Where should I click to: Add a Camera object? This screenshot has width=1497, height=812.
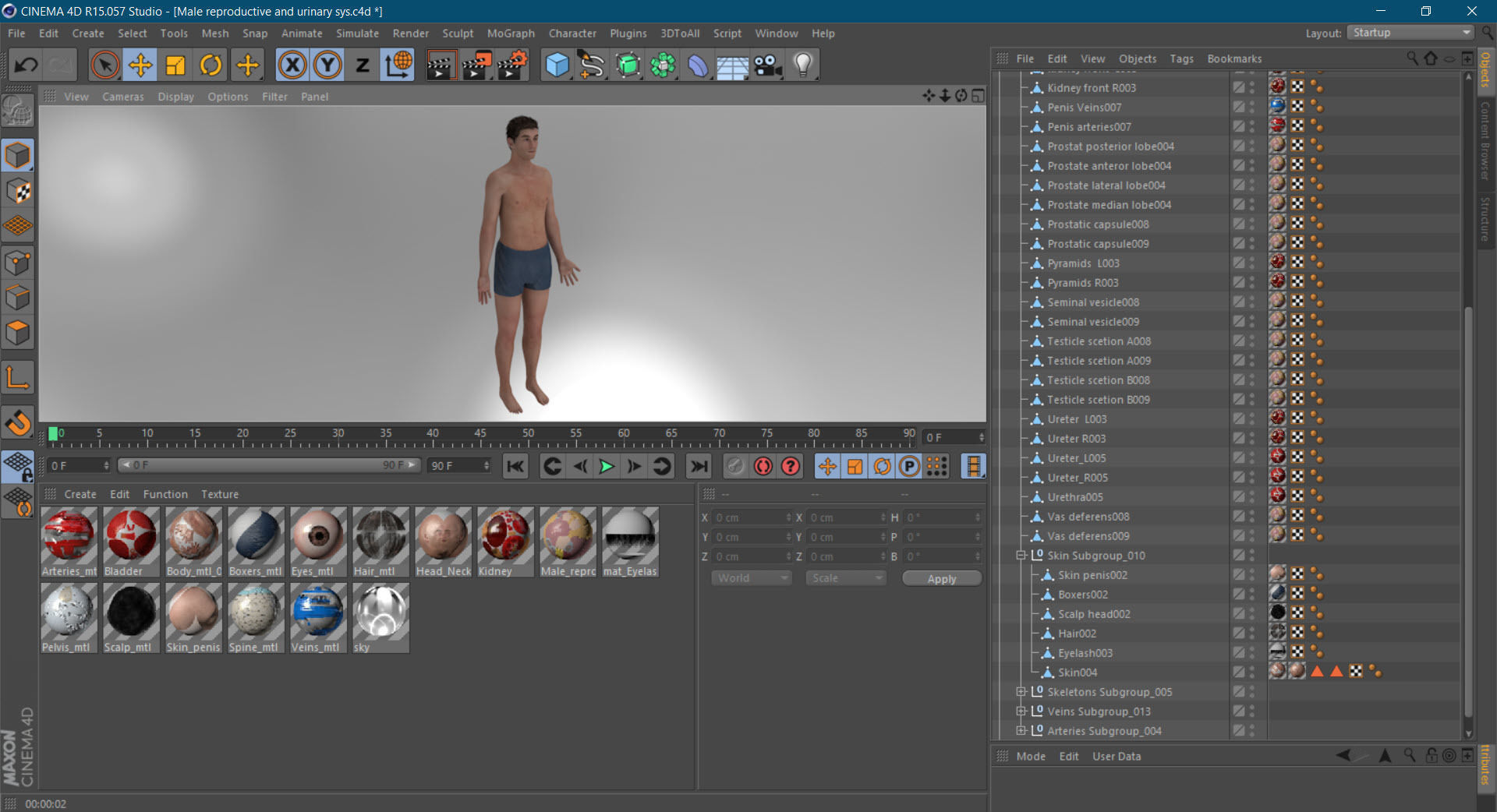tap(768, 65)
